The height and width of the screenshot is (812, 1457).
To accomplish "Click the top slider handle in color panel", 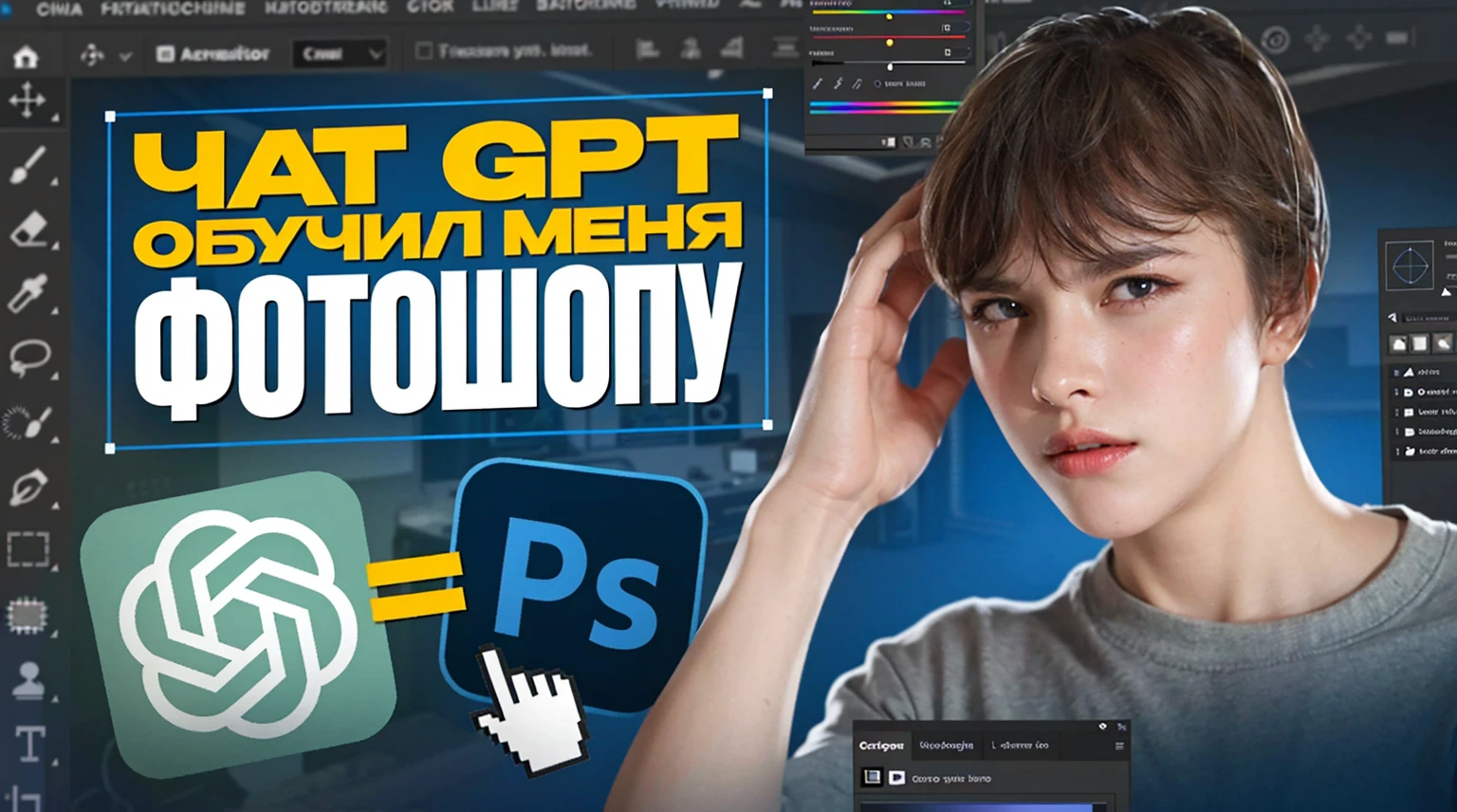I will (x=889, y=16).
